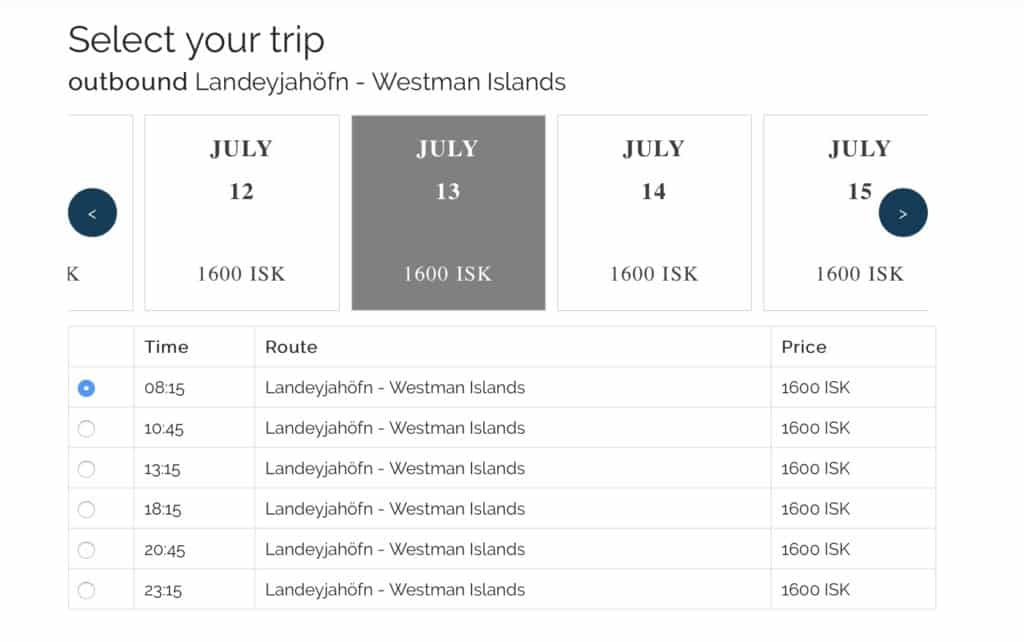The height and width of the screenshot is (642, 1024).
Task: Click the 1600 ISK price in 23:15 row
Action: (816, 590)
